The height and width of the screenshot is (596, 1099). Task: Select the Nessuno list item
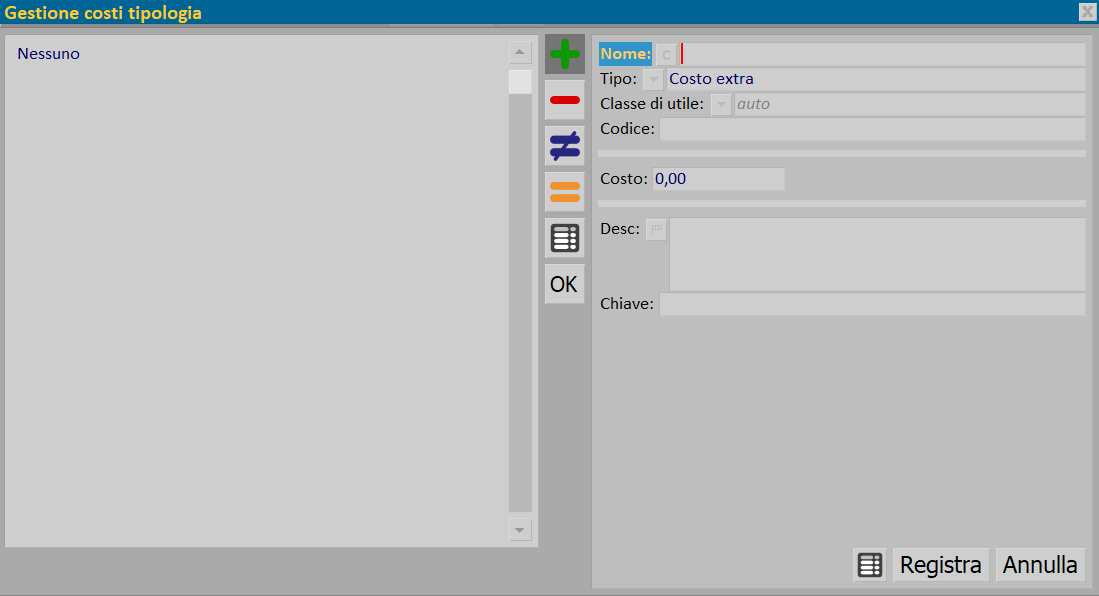tap(48, 54)
